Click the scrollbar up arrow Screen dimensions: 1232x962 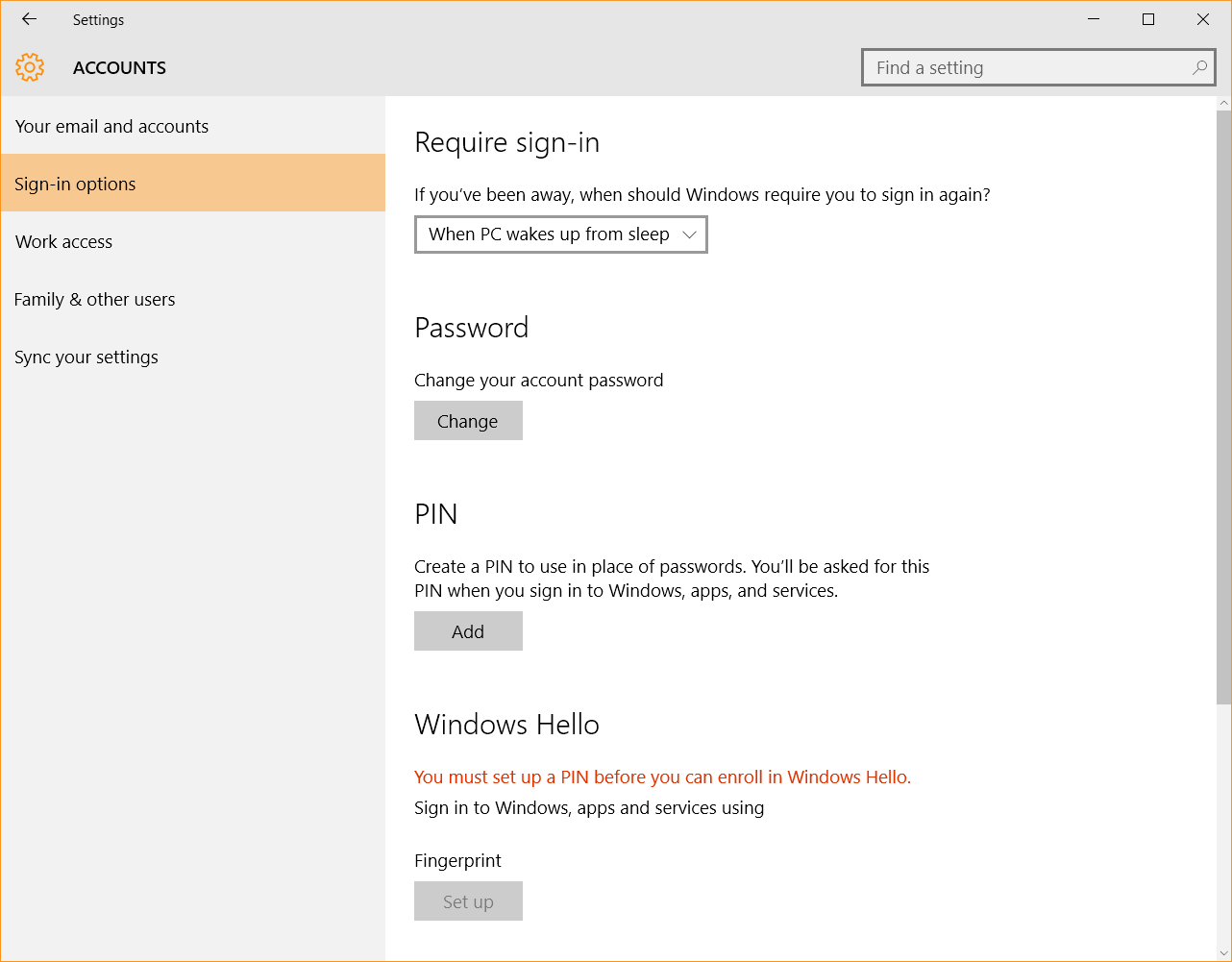click(1223, 103)
